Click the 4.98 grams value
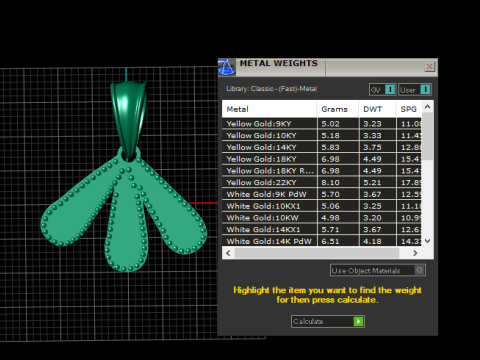The image size is (480, 360). [x=330, y=218]
